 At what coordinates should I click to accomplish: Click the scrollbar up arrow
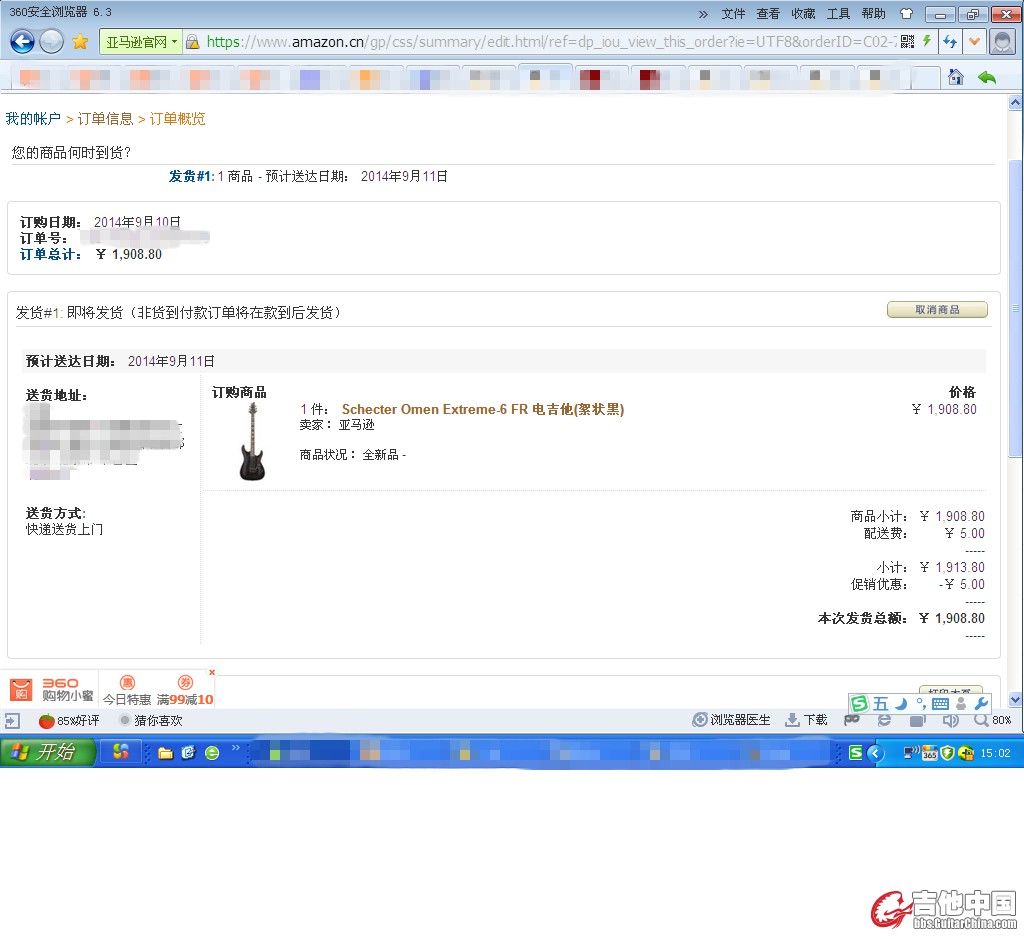(x=1016, y=103)
